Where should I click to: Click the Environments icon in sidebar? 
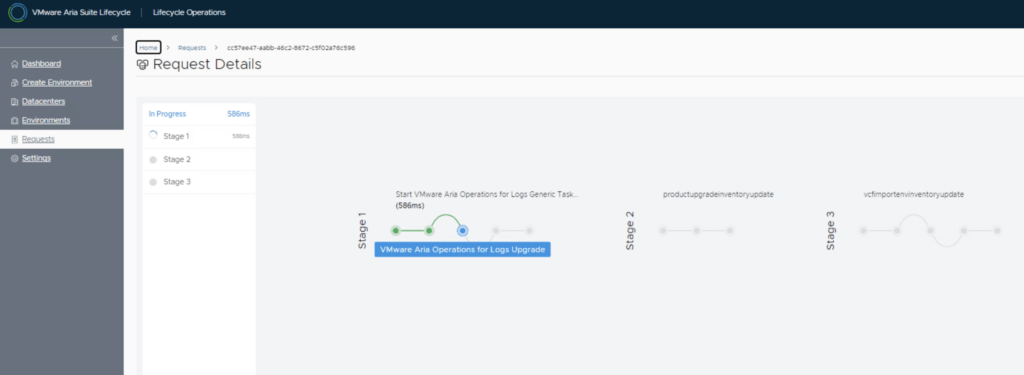(x=15, y=121)
